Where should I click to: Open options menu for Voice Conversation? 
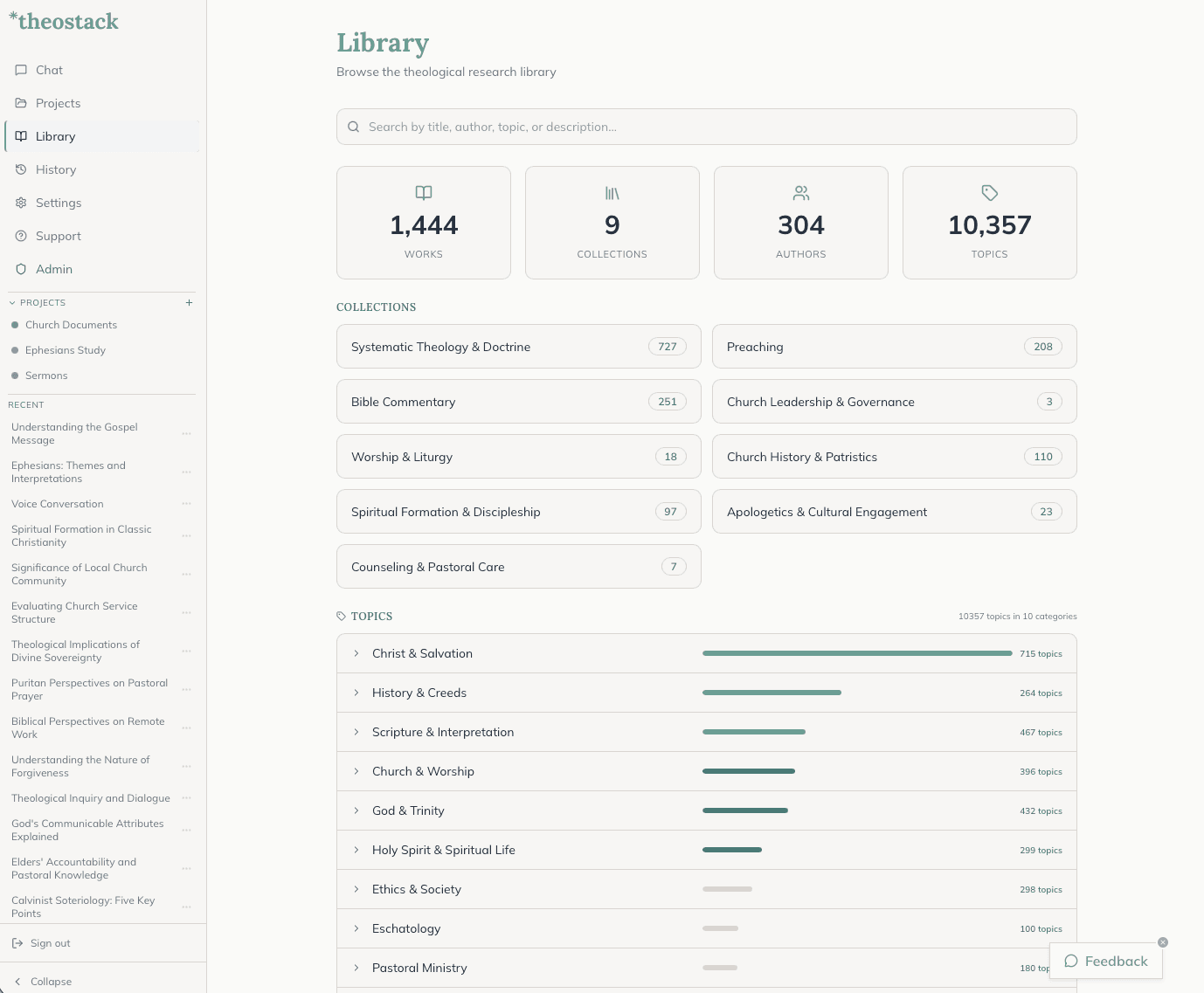coord(186,504)
